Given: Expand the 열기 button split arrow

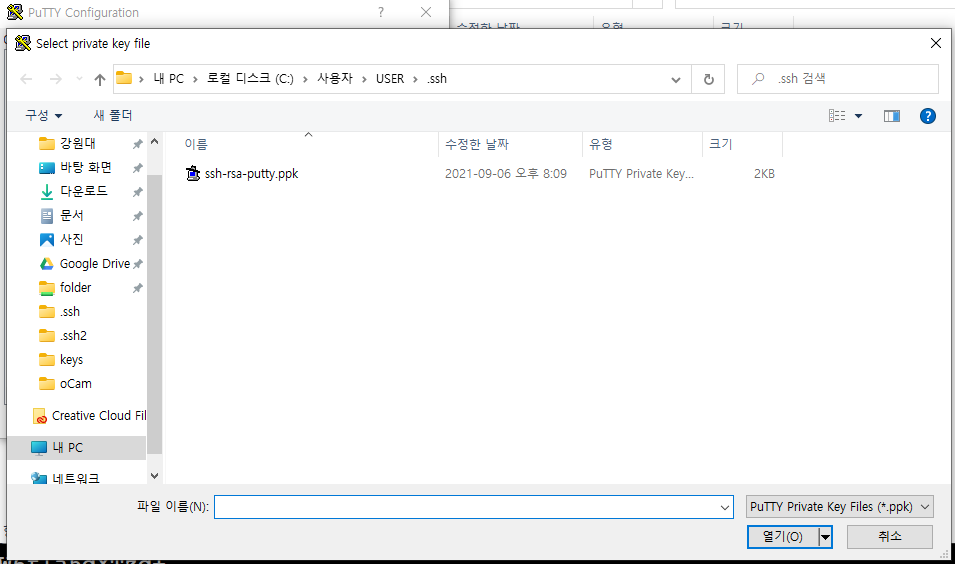Looking at the screenshot, I should coord(825,537).
